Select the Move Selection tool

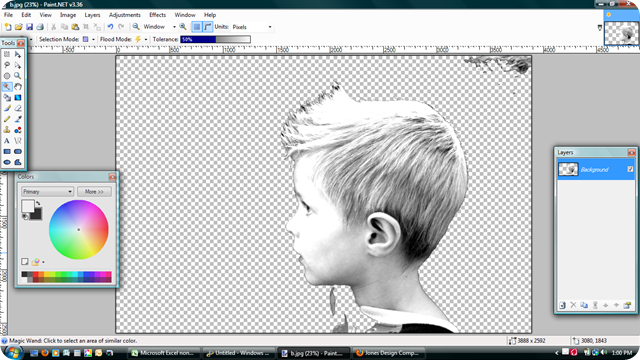pos(18,65)
